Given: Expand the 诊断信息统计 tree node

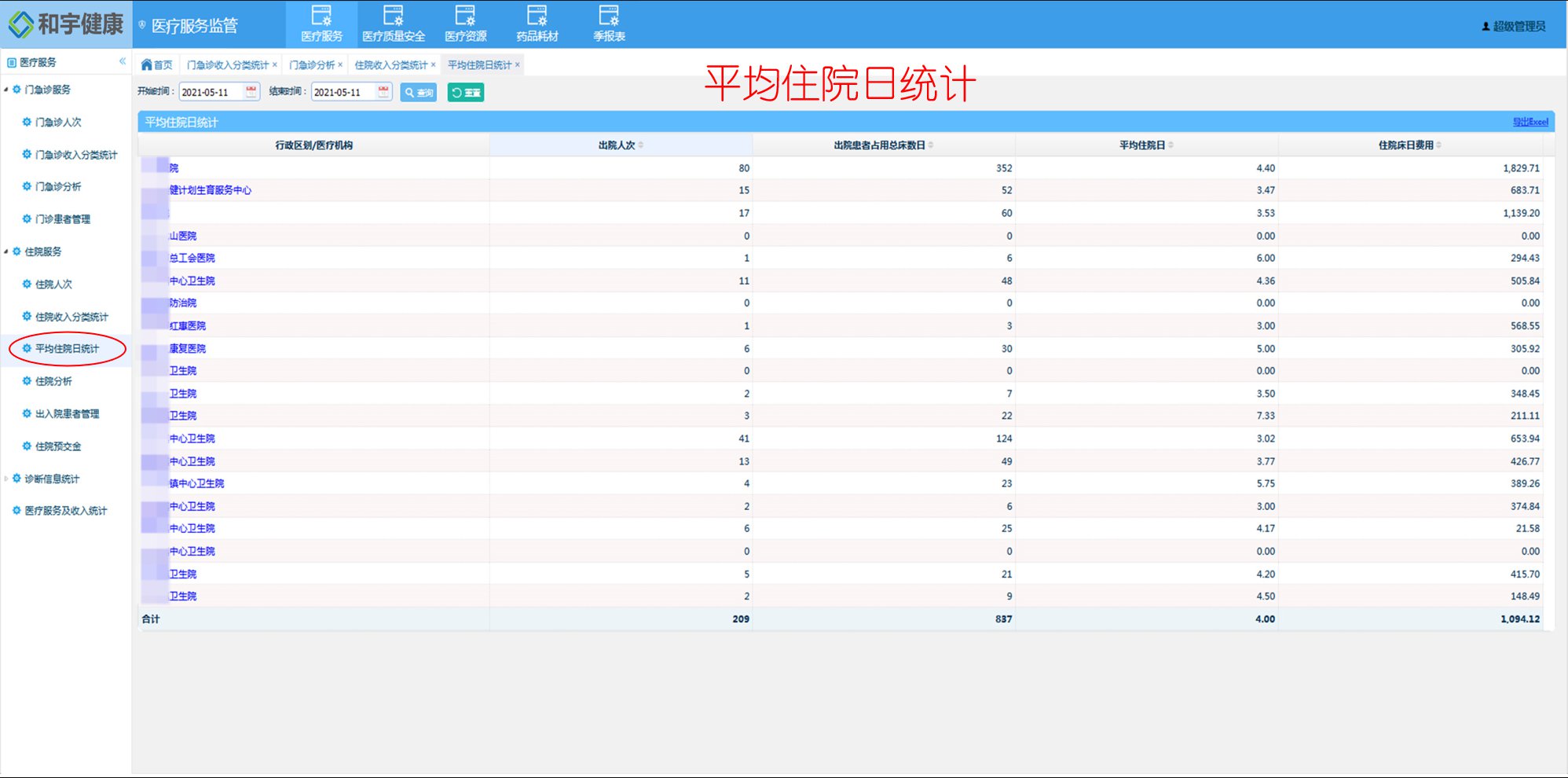Looking at the screenshot, I should coord(6,479).
